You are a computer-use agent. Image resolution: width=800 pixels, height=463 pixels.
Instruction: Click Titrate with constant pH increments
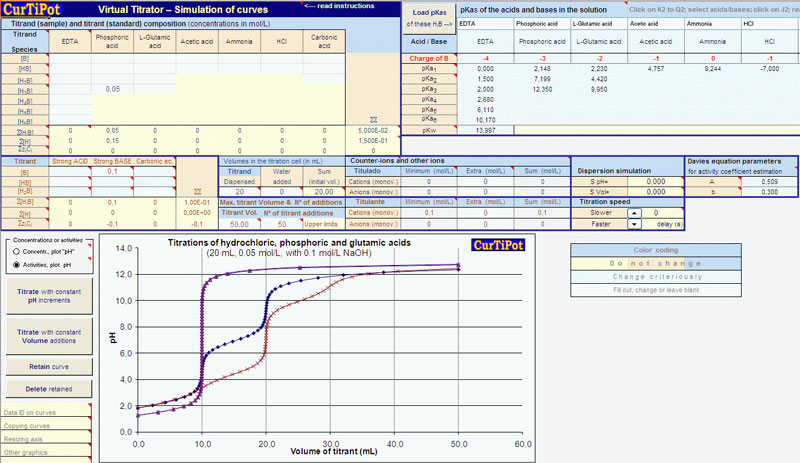(49, 296)
